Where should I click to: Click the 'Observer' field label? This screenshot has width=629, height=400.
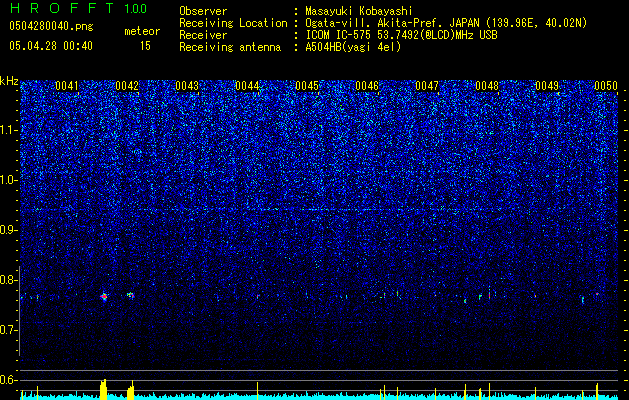(203, 11)
